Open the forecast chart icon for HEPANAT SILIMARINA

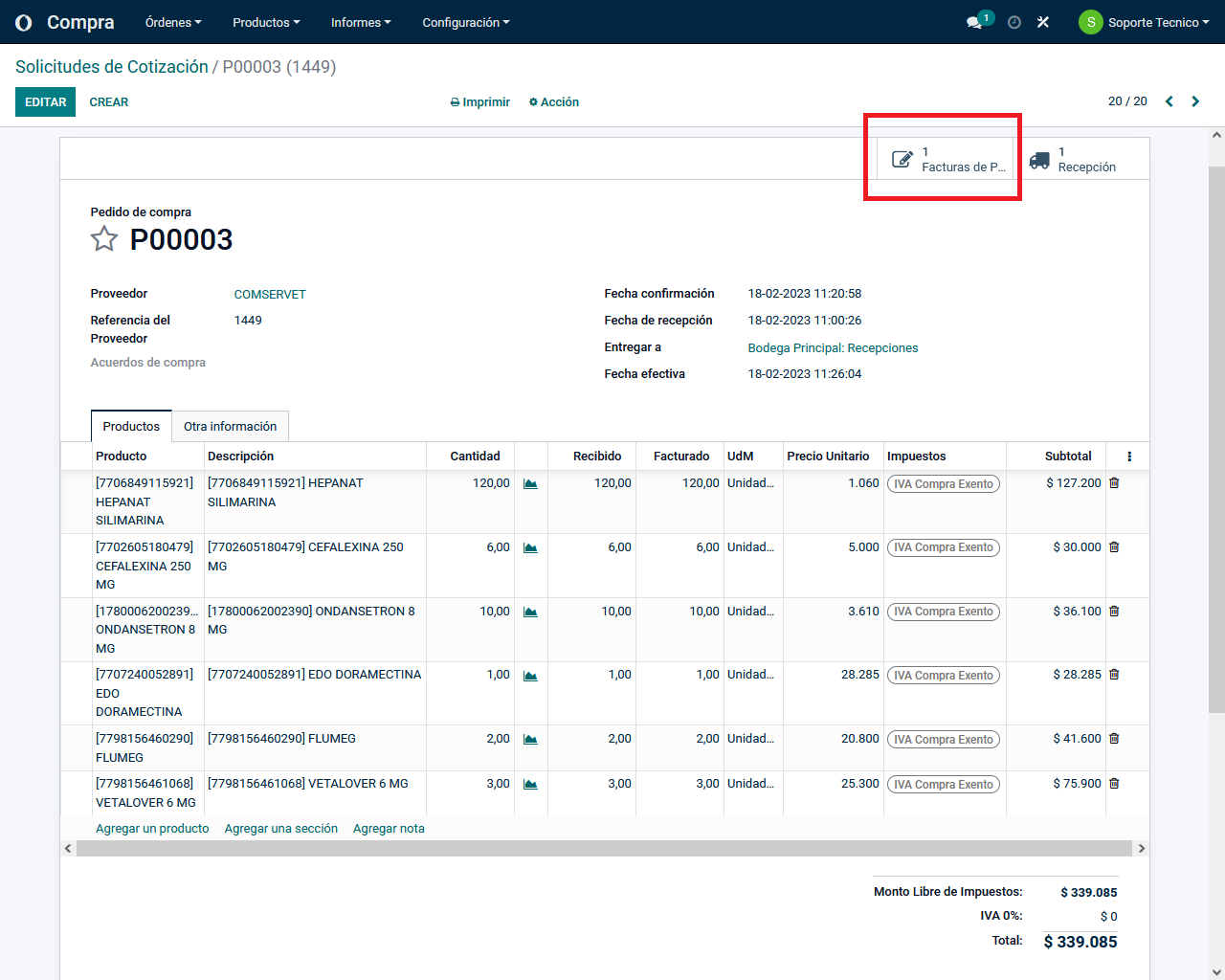click(530, 484)
